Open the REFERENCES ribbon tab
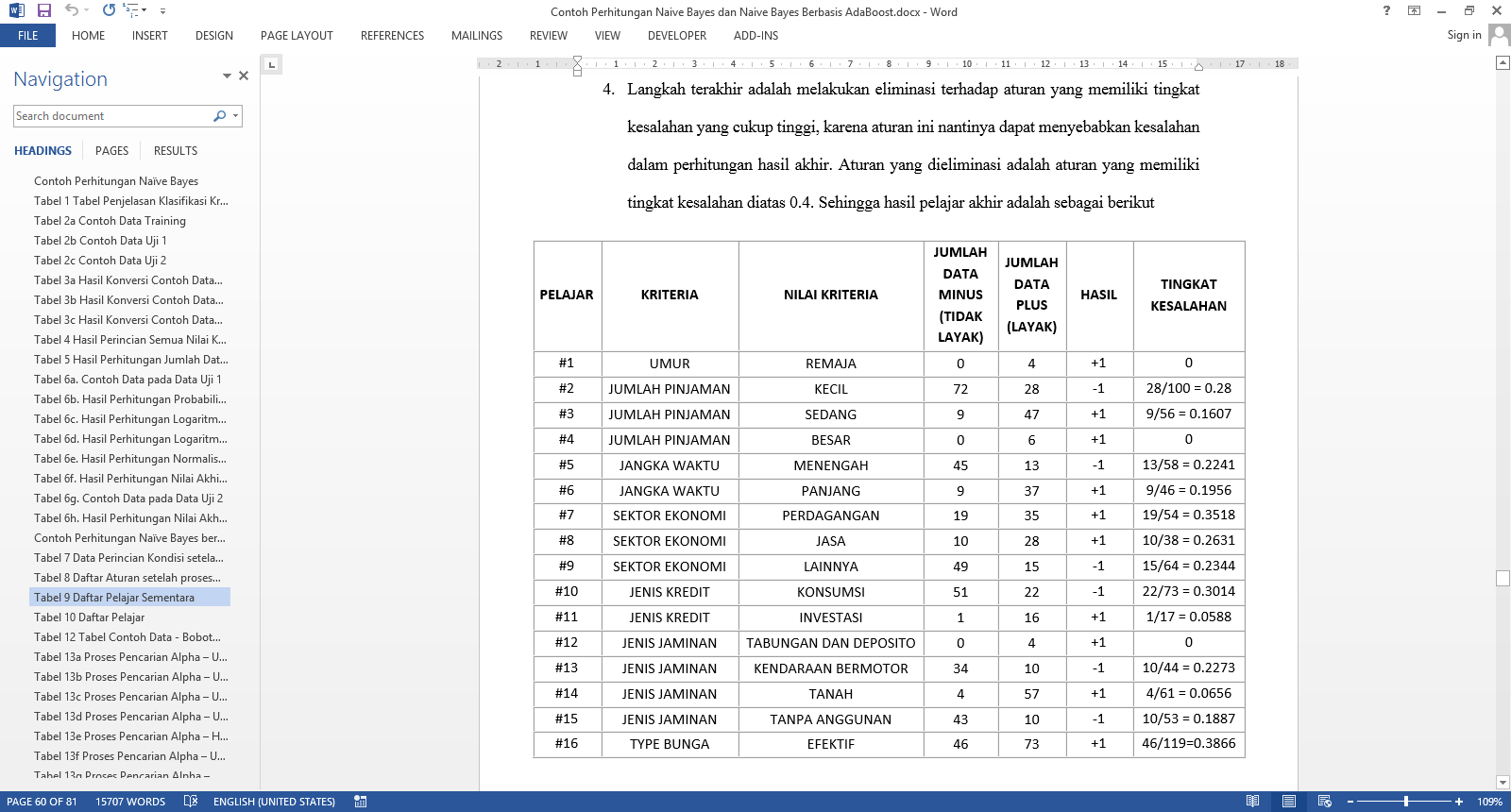Screen dimensions: 1511x812 (392, 36)
